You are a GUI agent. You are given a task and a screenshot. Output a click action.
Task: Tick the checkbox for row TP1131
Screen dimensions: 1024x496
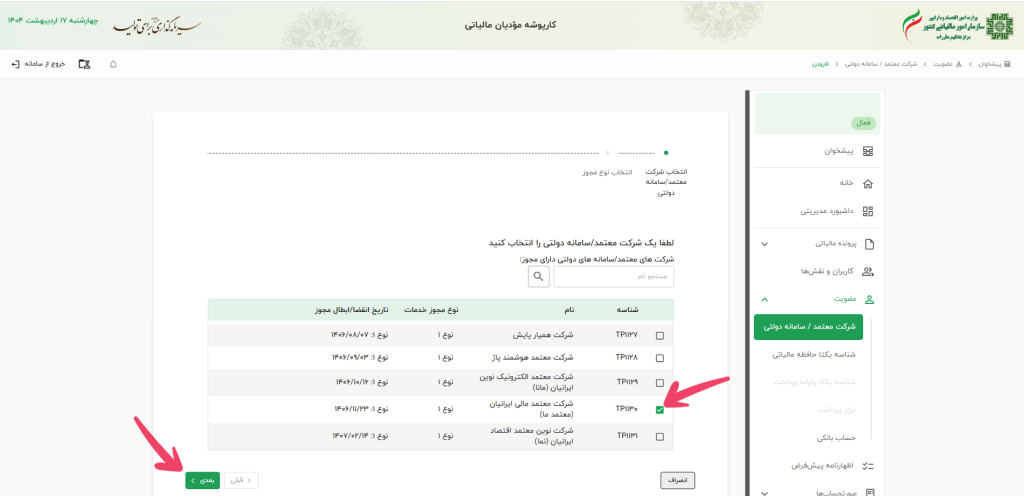click(x=659, y=437)
